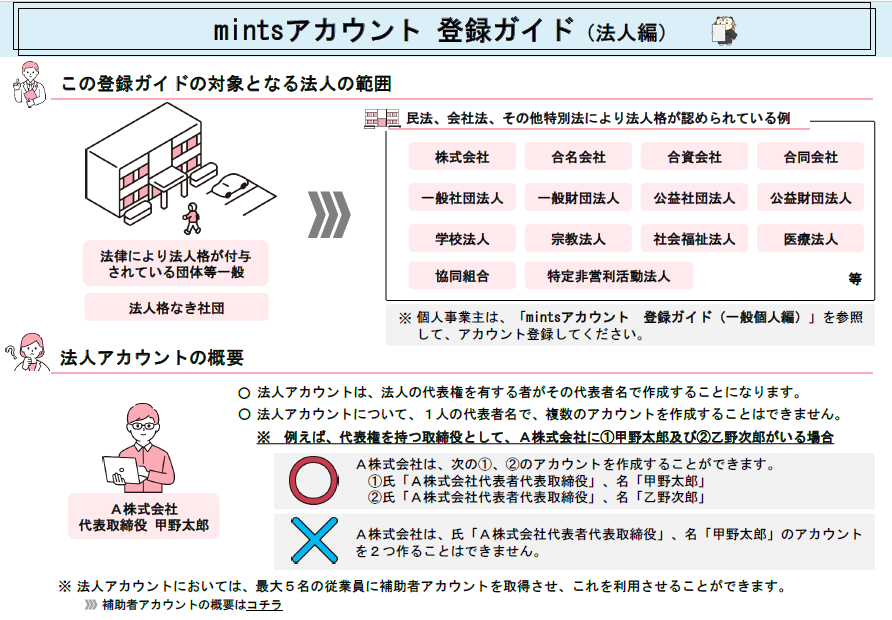Click the 法人格なき社団 box
892x620 pixels.
(x=176, y=307)
